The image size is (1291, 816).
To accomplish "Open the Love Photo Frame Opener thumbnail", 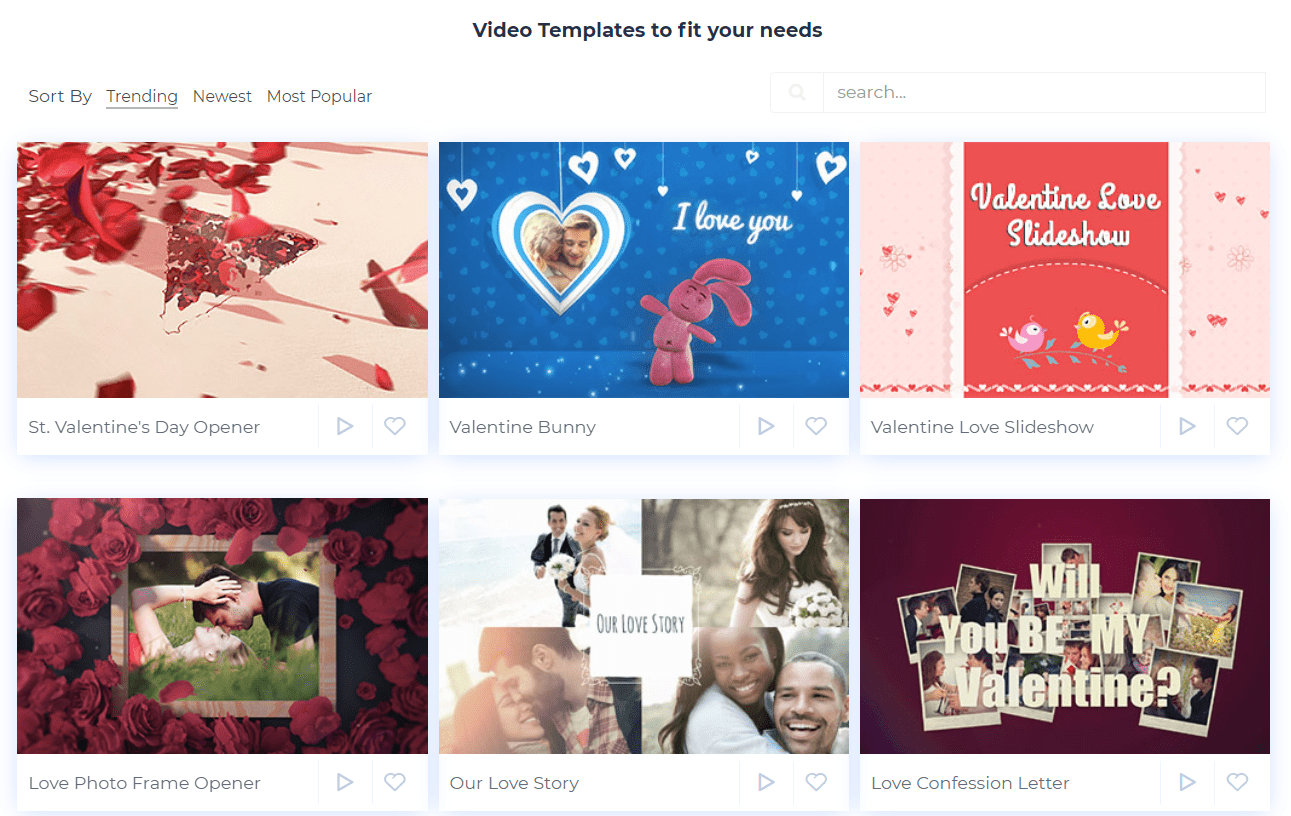I will [222, 626].
